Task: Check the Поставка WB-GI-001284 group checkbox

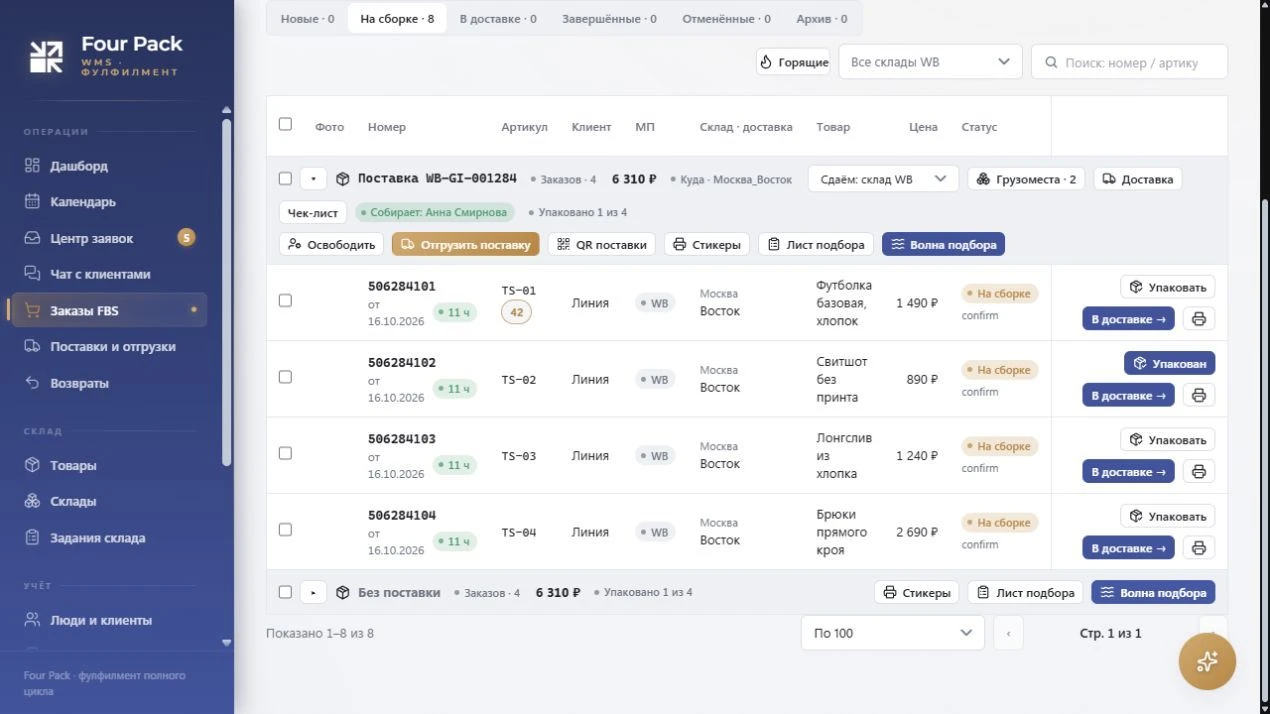Action: click(x=285, y=179)
